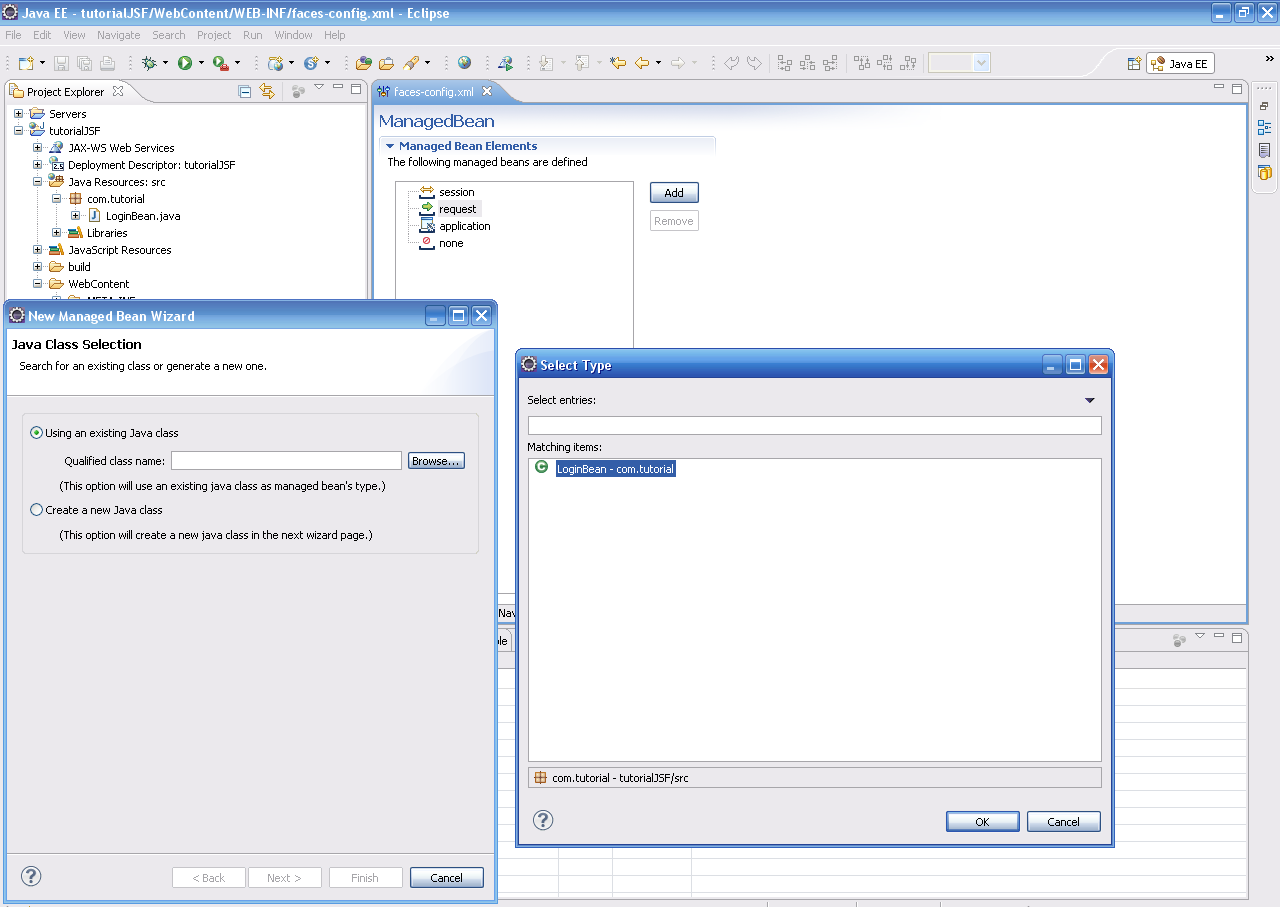Click the Browse... button in wizard
The width and height of the screenshot is (1280, 907).
point(436,461)
